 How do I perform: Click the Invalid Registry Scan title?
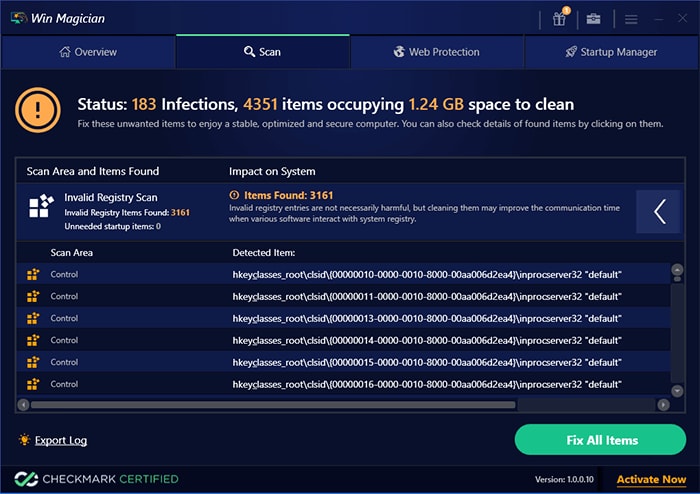coord(111,197)
